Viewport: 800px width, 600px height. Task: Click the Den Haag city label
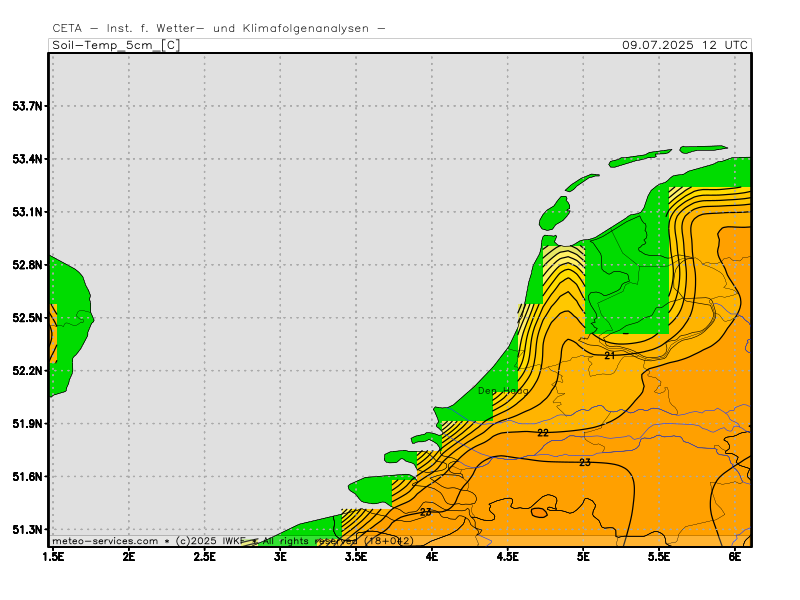[x=503, y=391]
